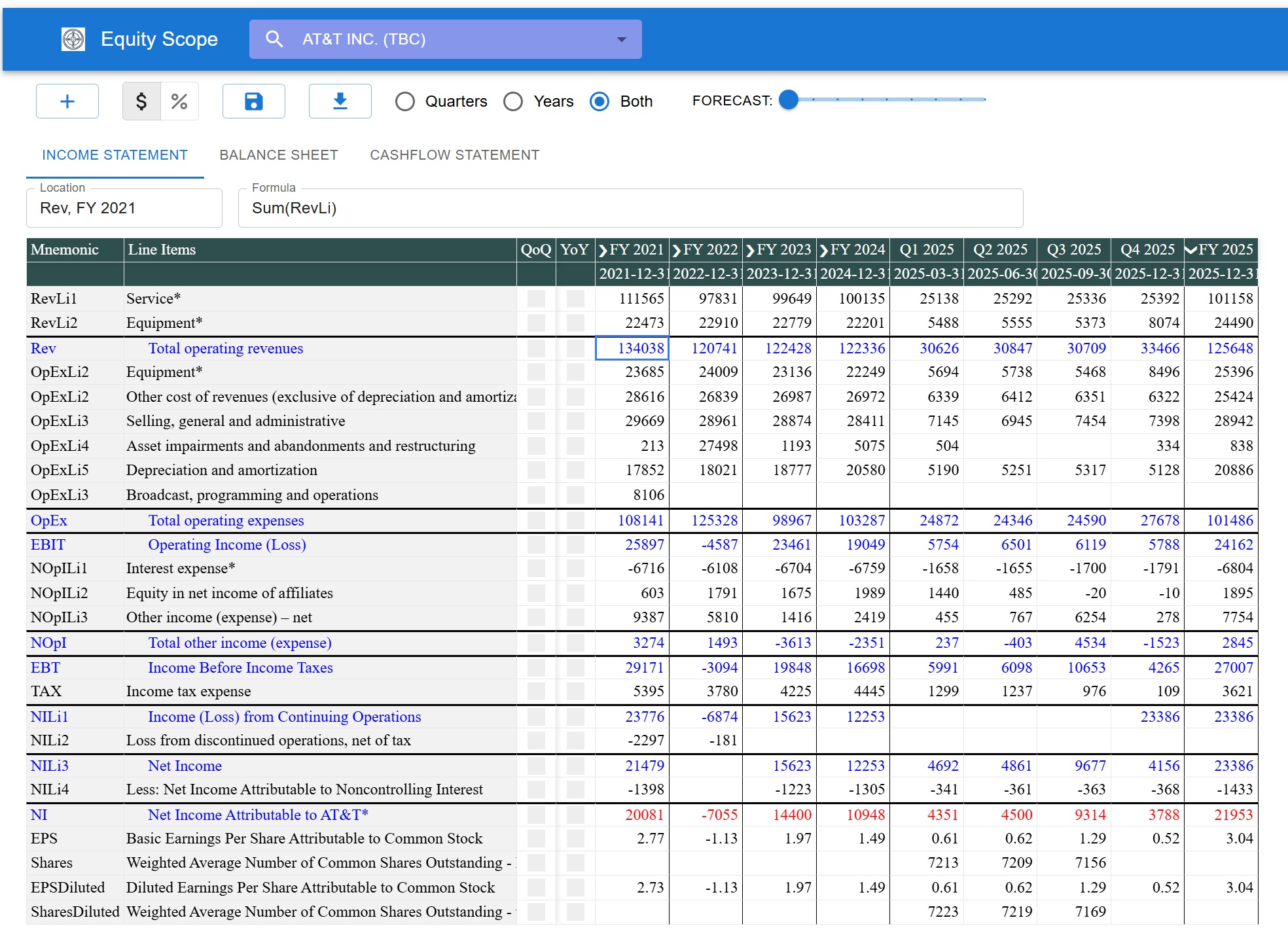
Task: Click the Formula input field
Action: 630,208
